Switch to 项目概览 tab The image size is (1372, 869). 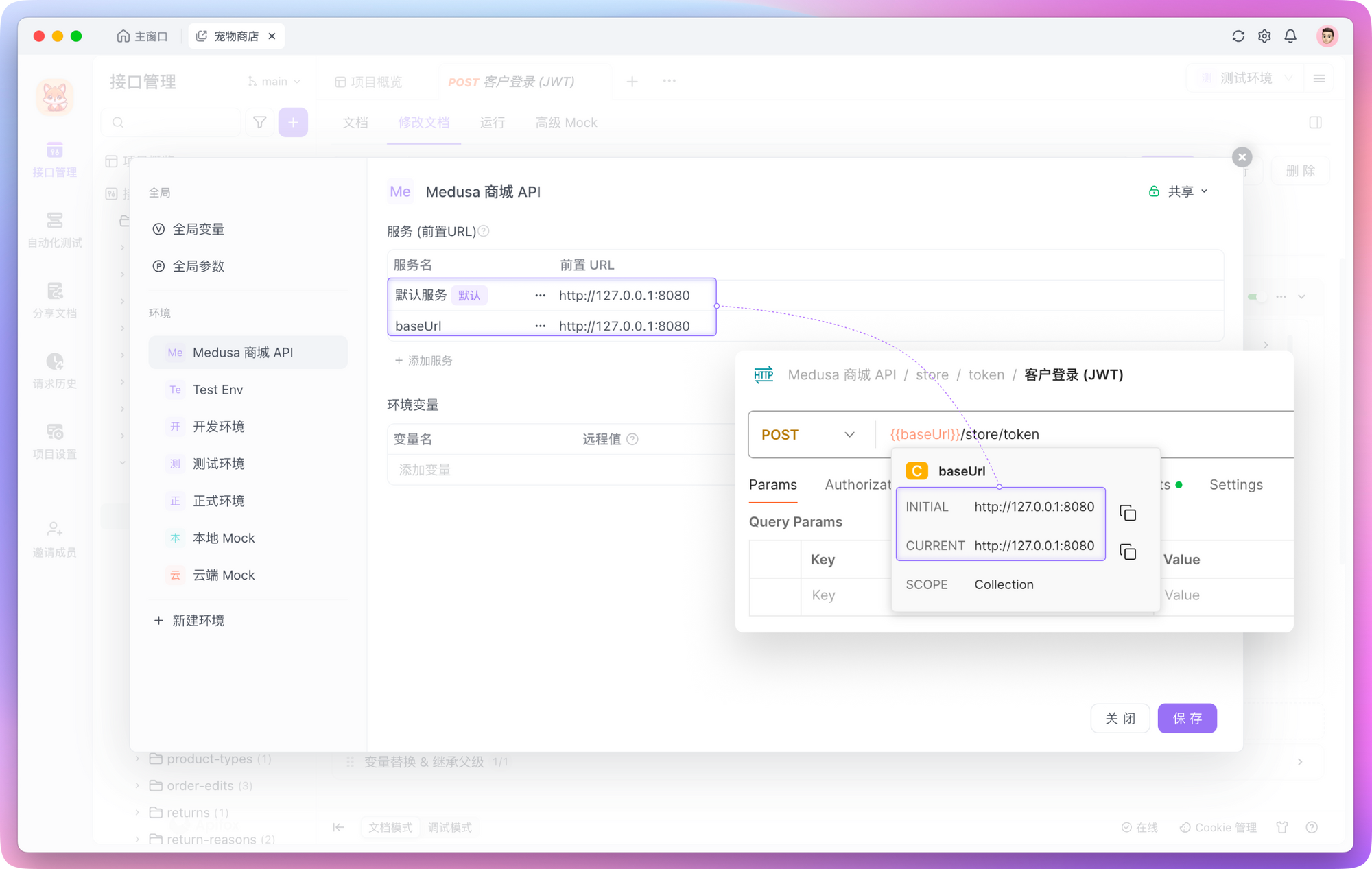point(368,82)
